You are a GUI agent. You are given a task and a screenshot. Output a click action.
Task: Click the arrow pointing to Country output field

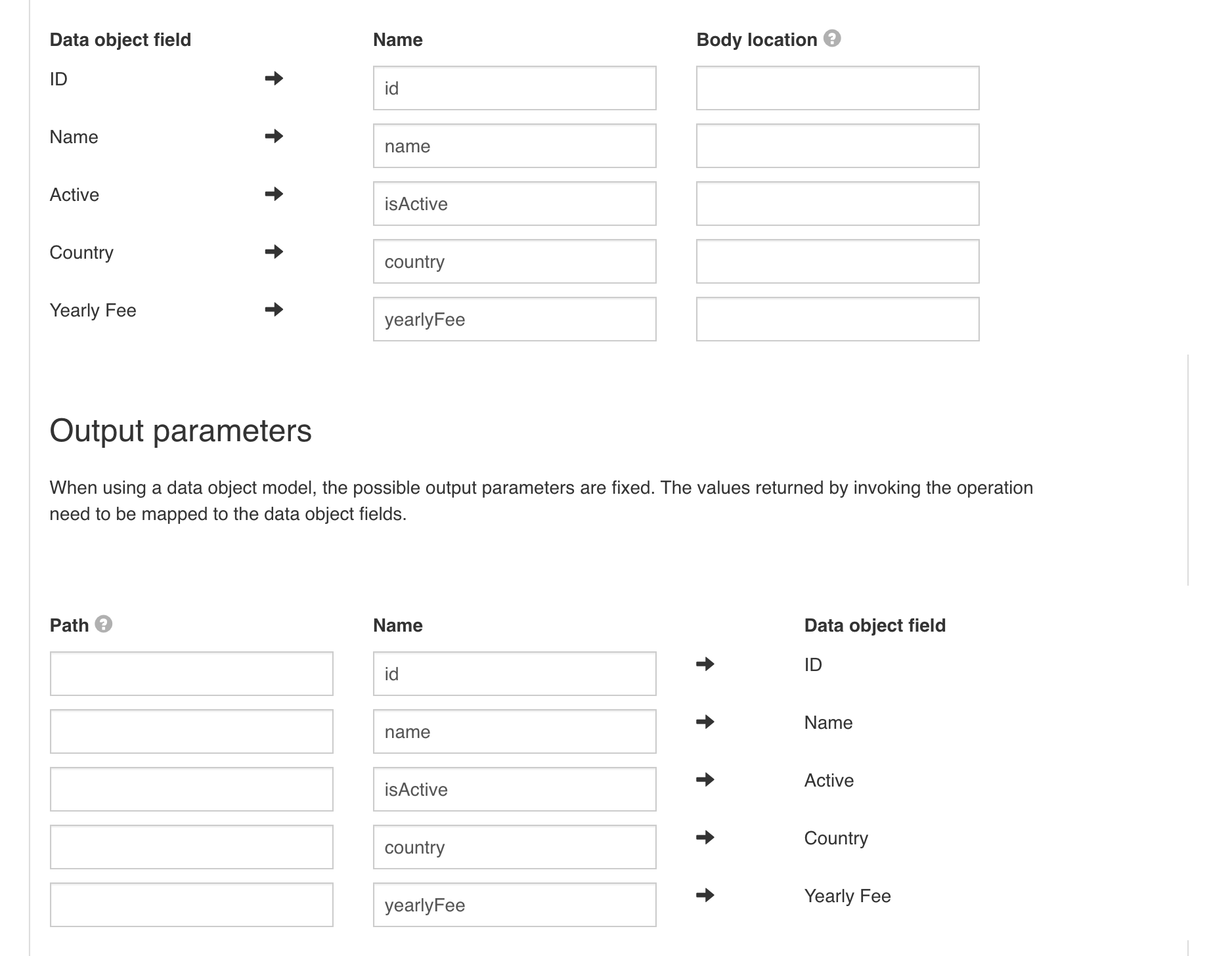coord(705,836)
